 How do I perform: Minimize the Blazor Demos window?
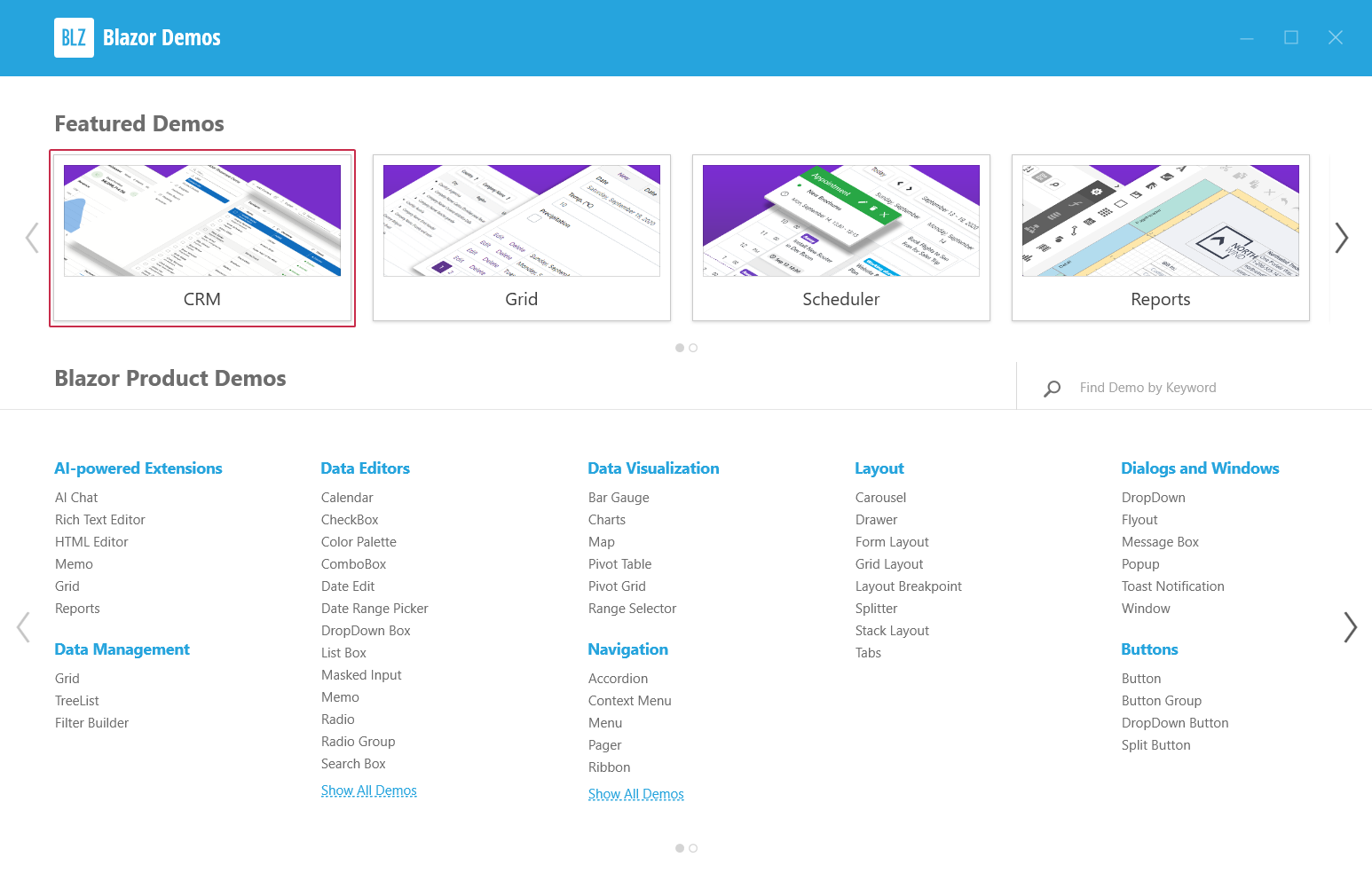(x=1247, y=37)
